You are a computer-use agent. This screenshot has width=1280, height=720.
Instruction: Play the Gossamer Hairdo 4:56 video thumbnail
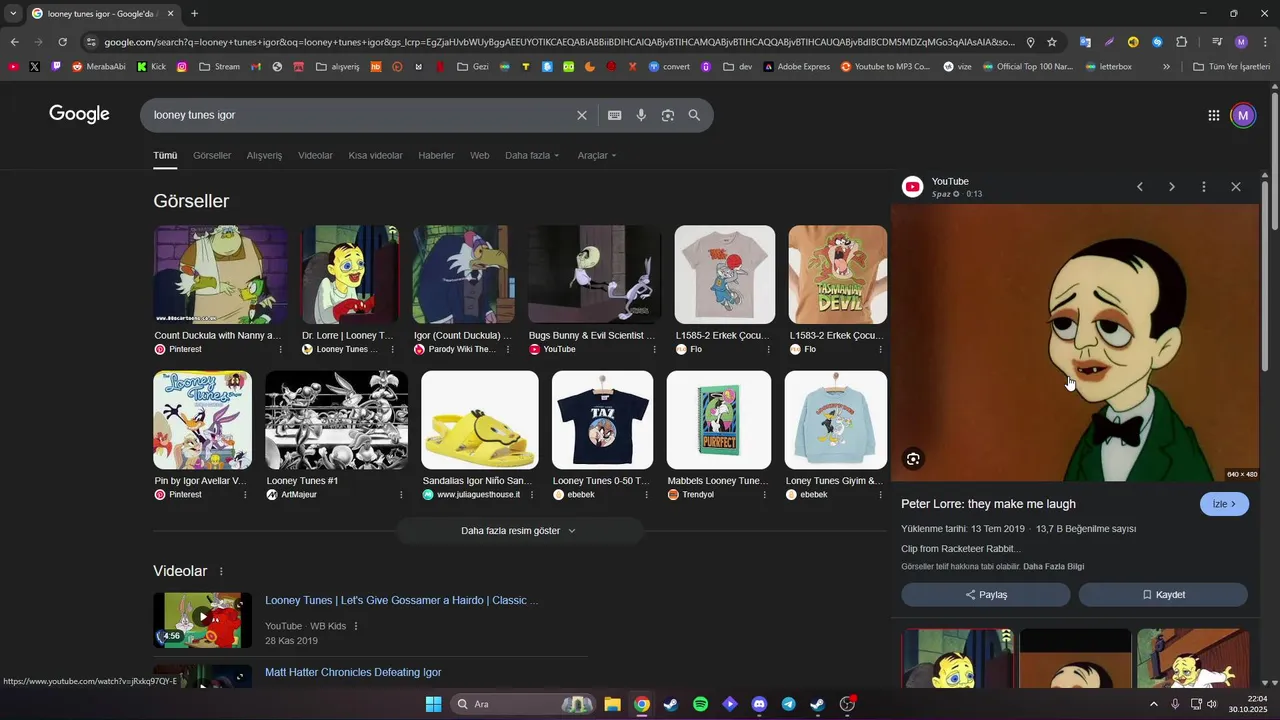[x=202, y=620]
